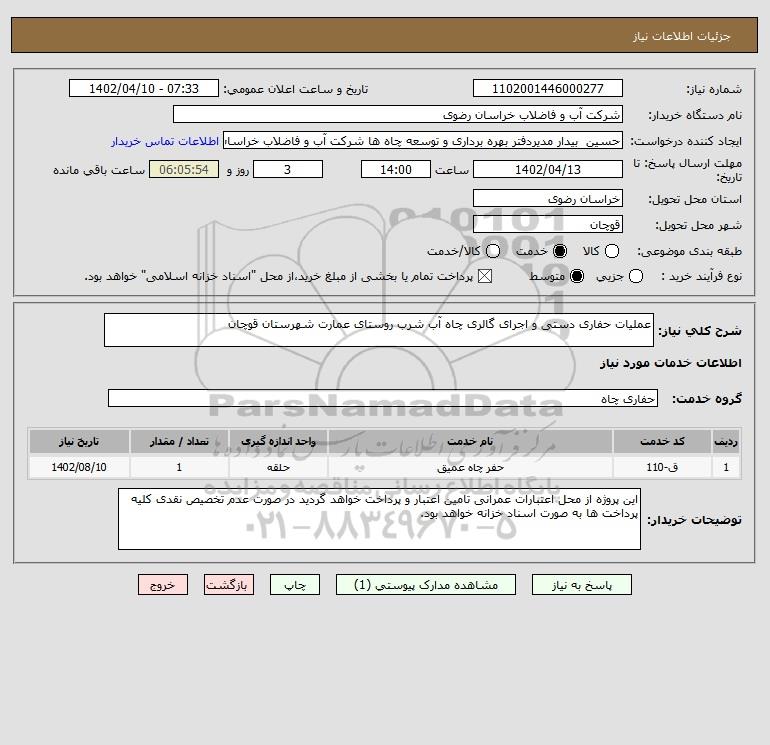Viewport: 770px width, 745px height.
Task: Click the جزئیات اطلاعات نیاز header title
Action: tap(682, 36)
